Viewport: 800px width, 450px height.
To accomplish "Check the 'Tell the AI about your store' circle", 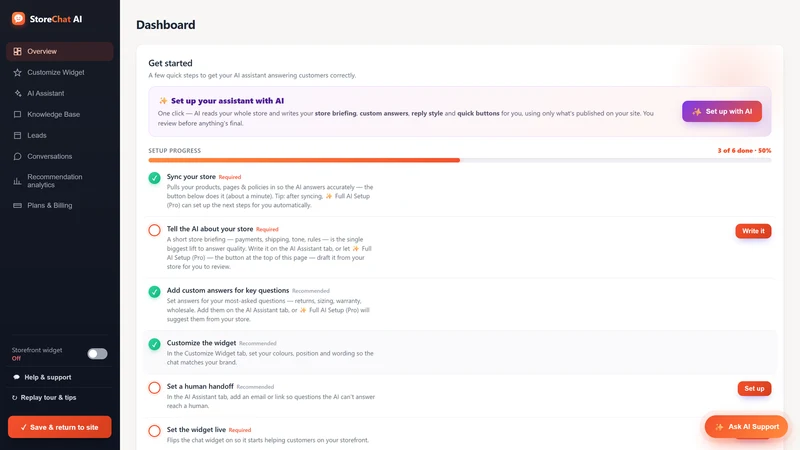I will (155, 230).
